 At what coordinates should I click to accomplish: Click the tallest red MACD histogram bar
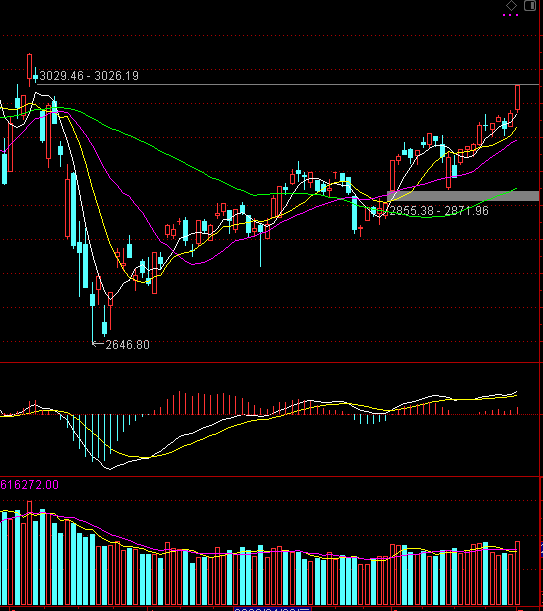pos(179,403)
